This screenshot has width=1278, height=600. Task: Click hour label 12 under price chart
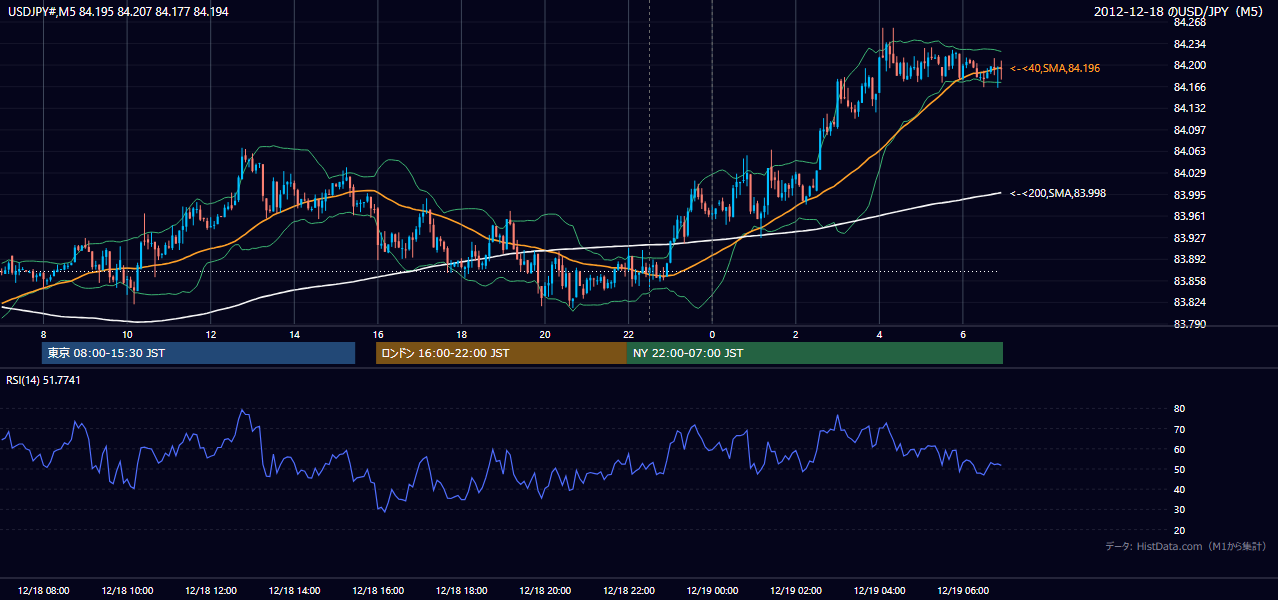(x=210, y=334)
